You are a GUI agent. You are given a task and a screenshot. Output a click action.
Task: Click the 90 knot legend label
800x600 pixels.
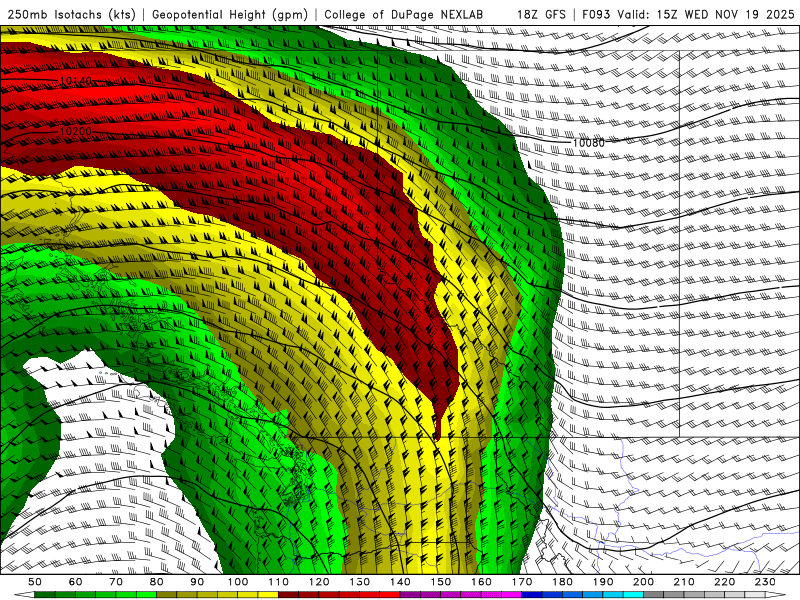pos(197,582)
